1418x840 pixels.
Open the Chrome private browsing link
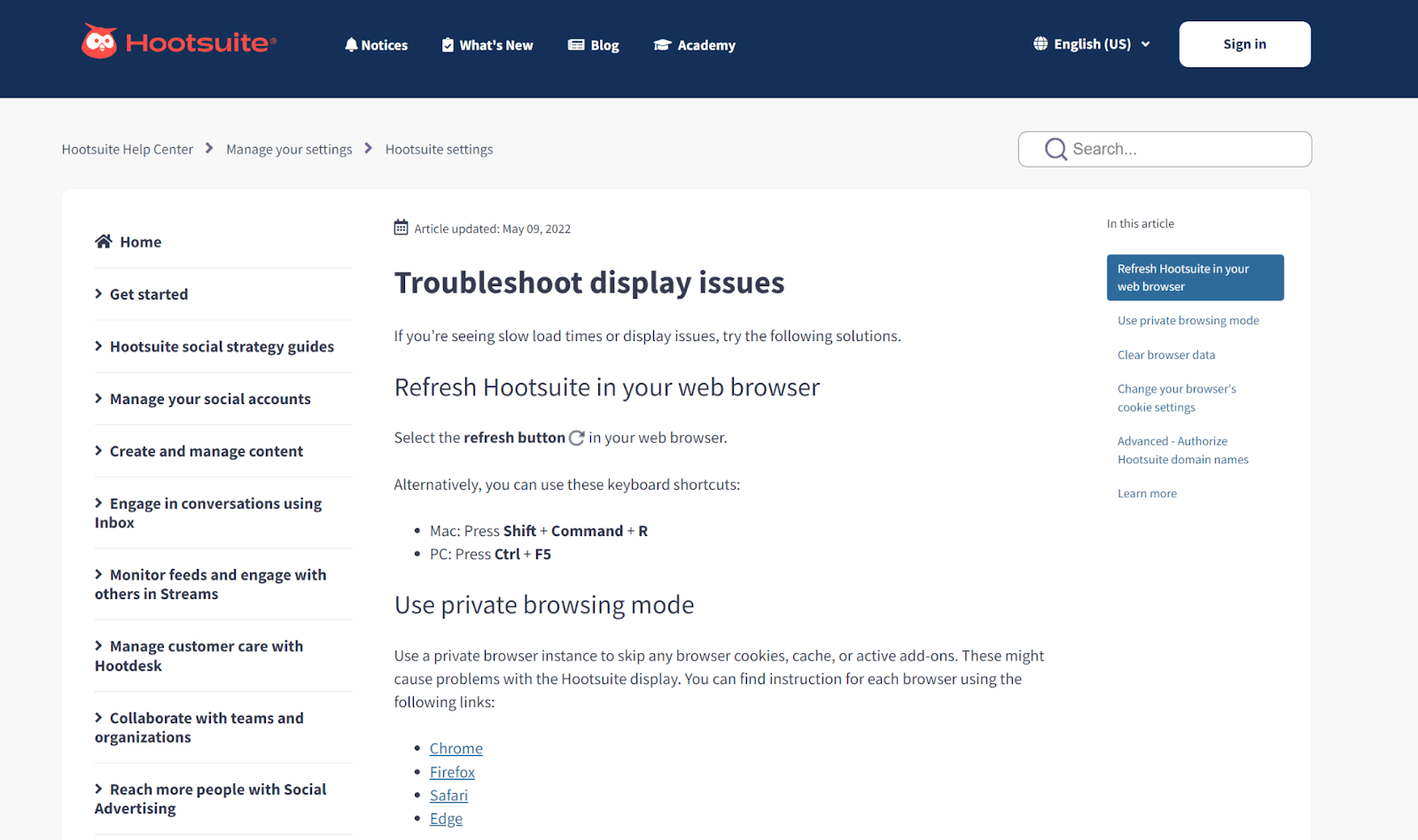point(456,749)
